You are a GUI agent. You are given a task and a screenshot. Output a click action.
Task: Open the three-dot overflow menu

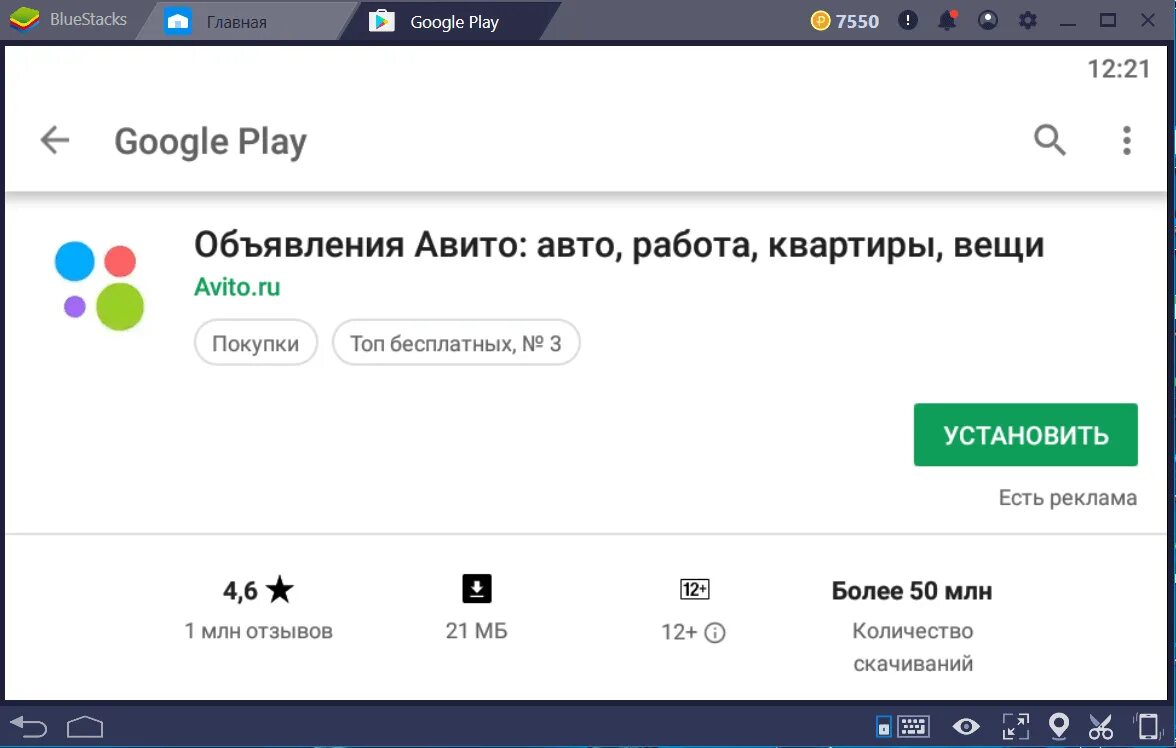point(1126,140)
